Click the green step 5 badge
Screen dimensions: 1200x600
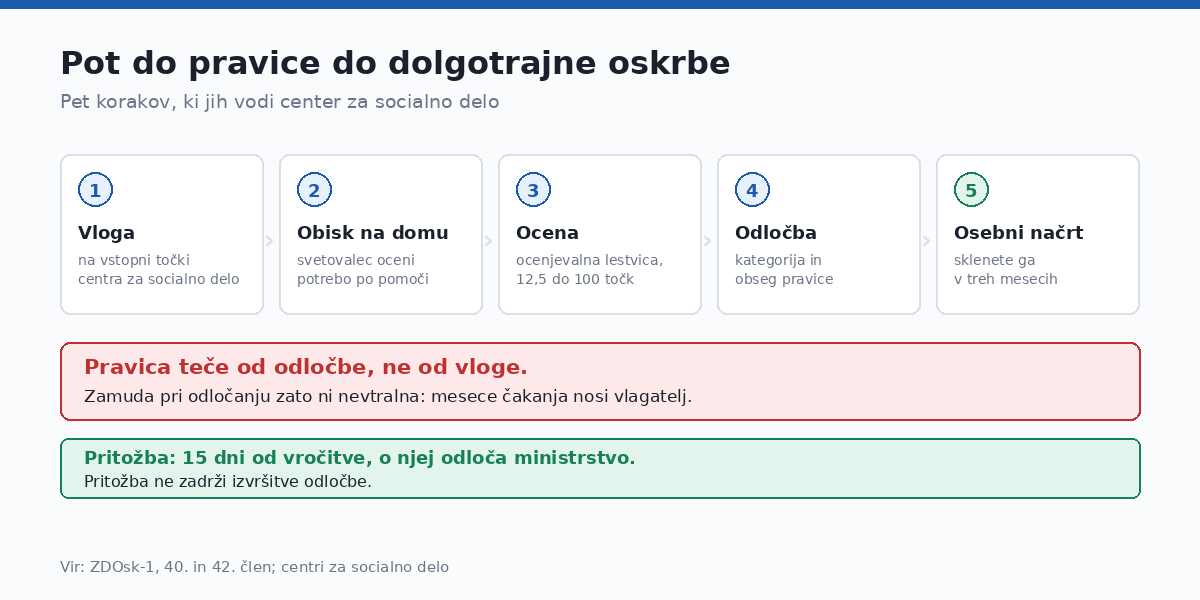pyautogui.click(x=971, y=190)
